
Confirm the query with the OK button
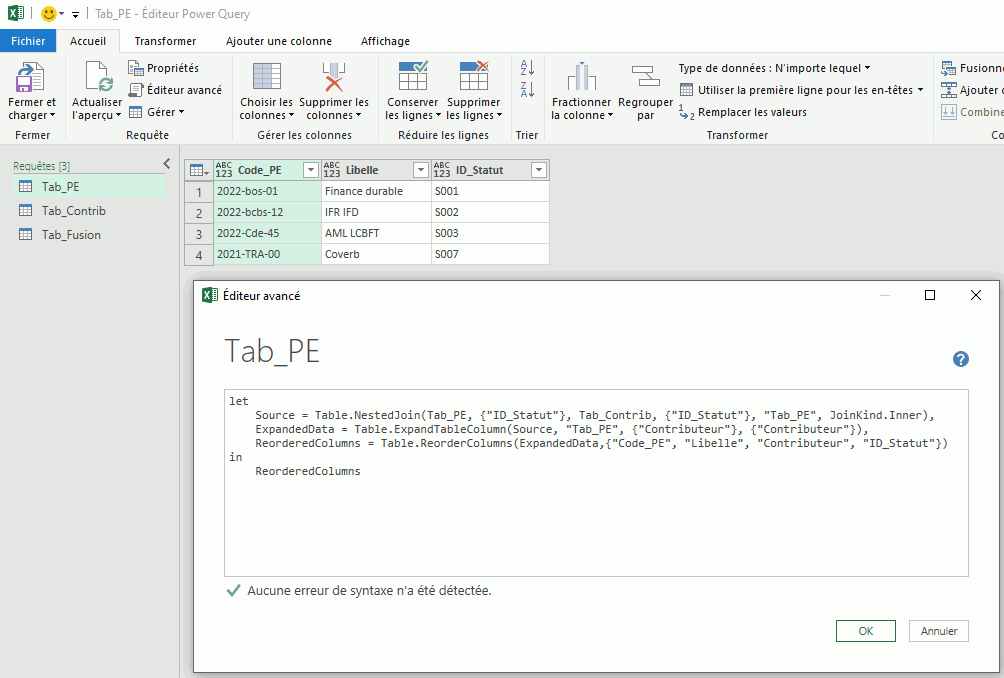(865, 631)
